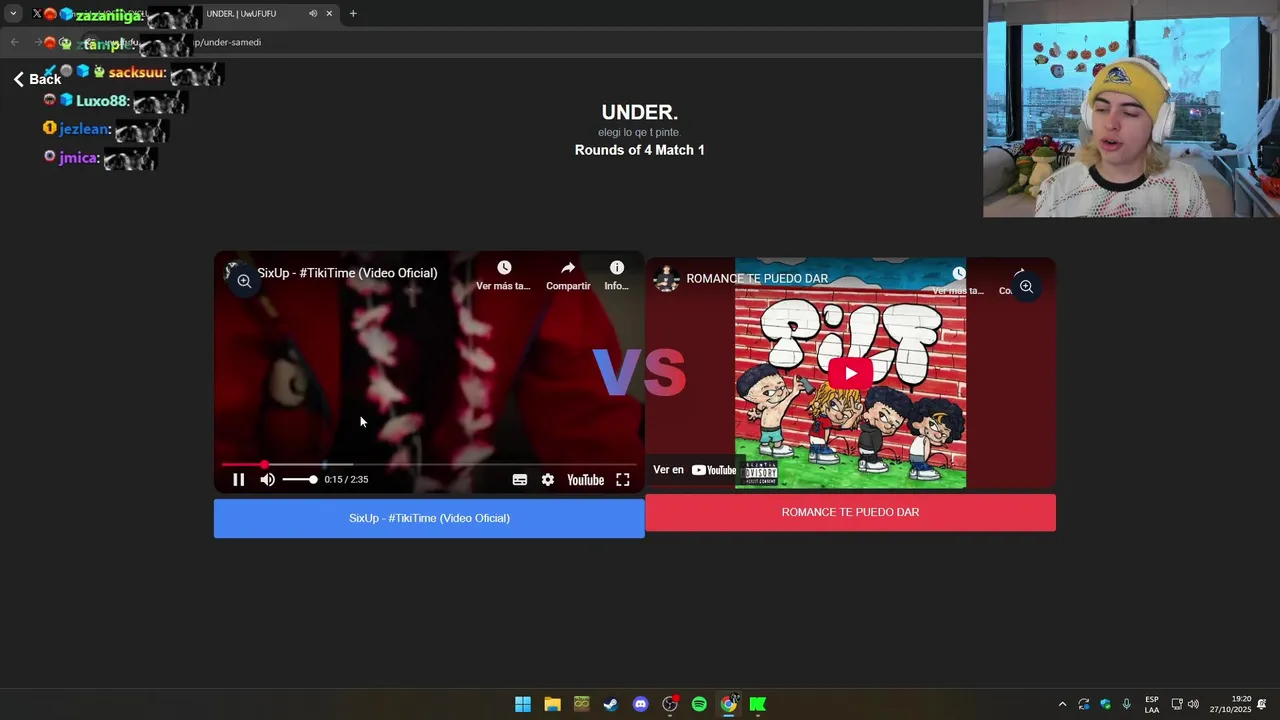
Task: Open File Explorer from the taskbar
Action: pos(552,704)
